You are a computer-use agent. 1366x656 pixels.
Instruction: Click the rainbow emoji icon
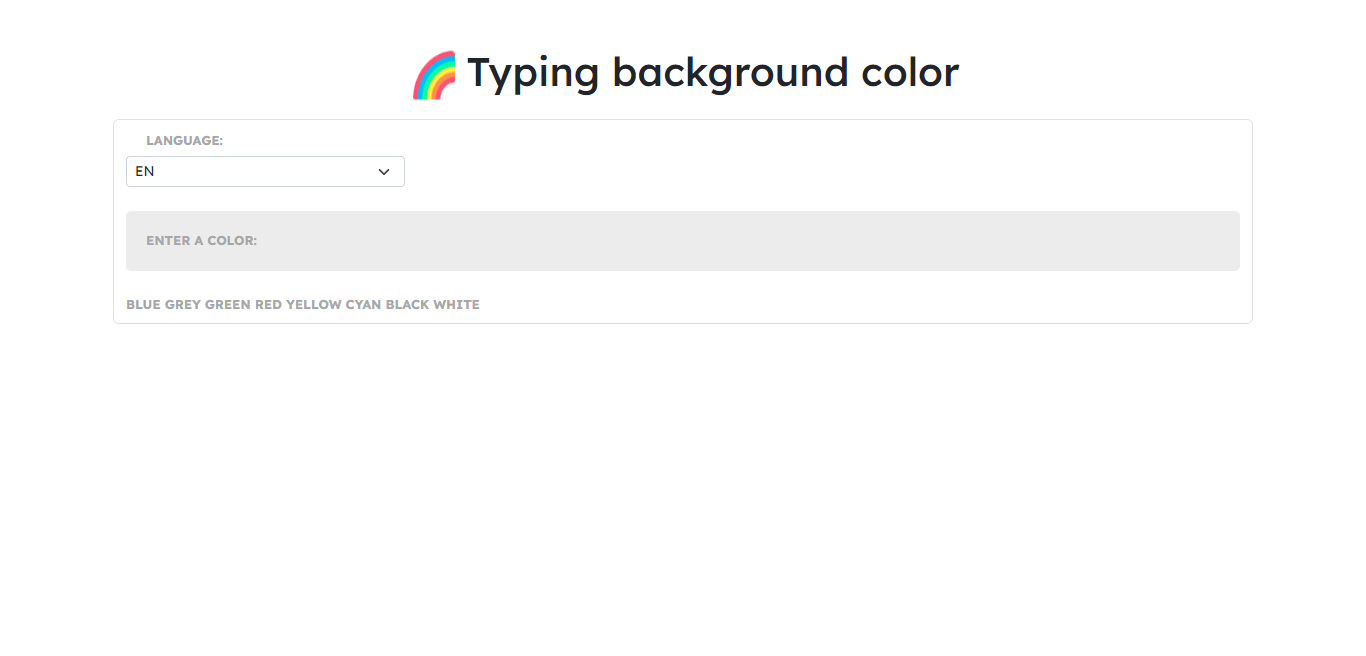point(434,72)
